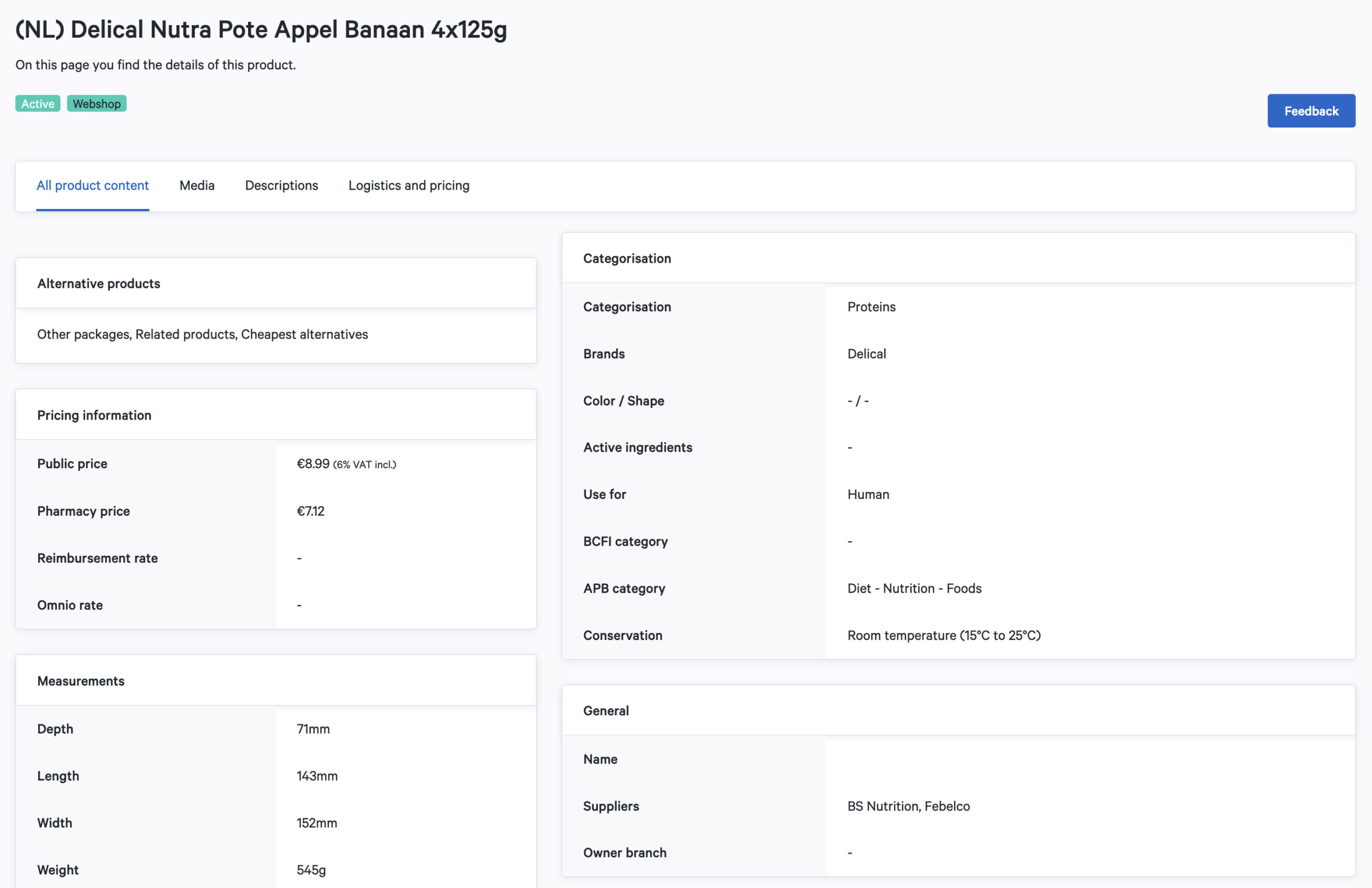Open the All product content tab
1372x888 pixels.
coord(93,185)
